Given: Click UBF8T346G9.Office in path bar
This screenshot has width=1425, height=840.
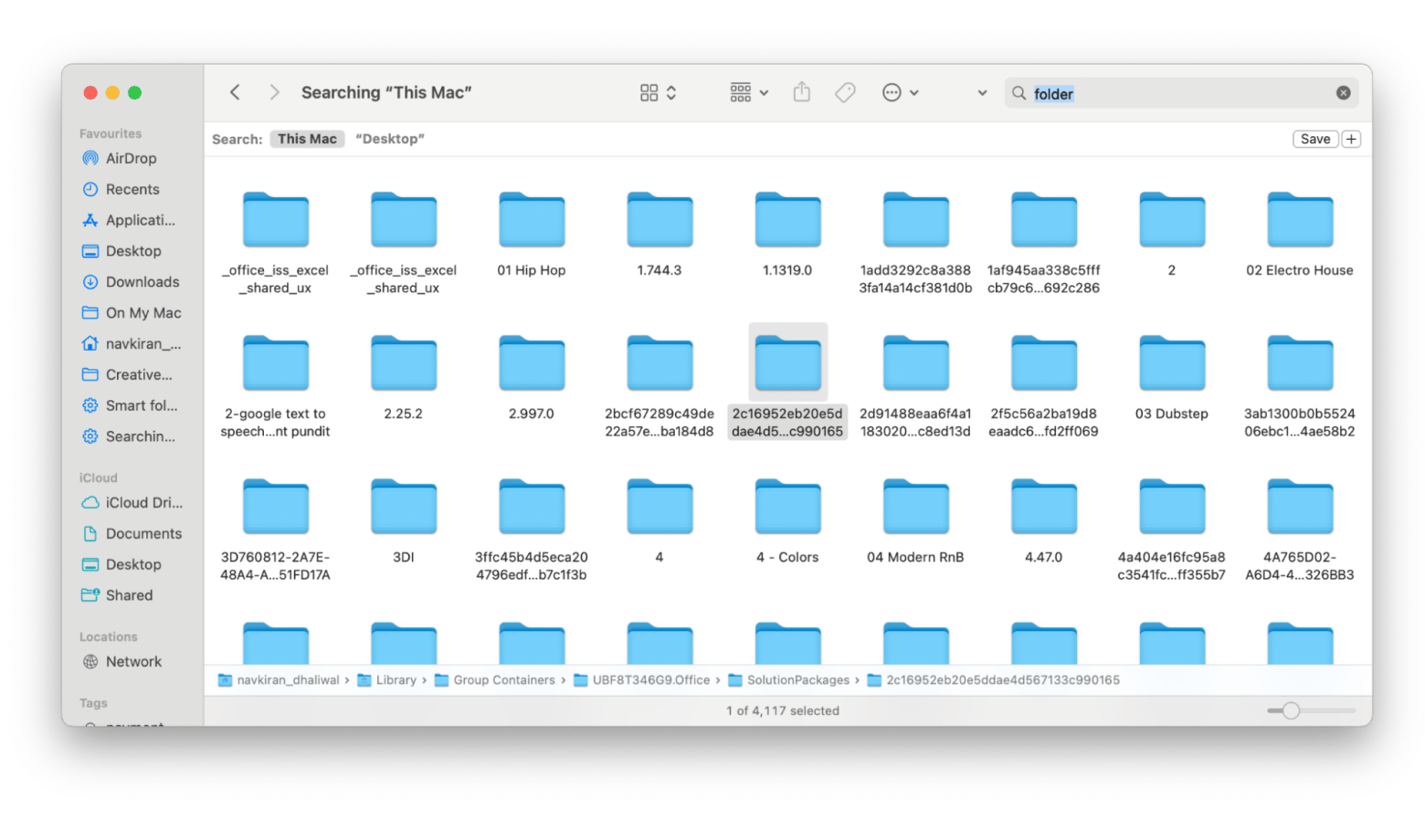Looking at the screenshot, I should click(x=642, y=680).
